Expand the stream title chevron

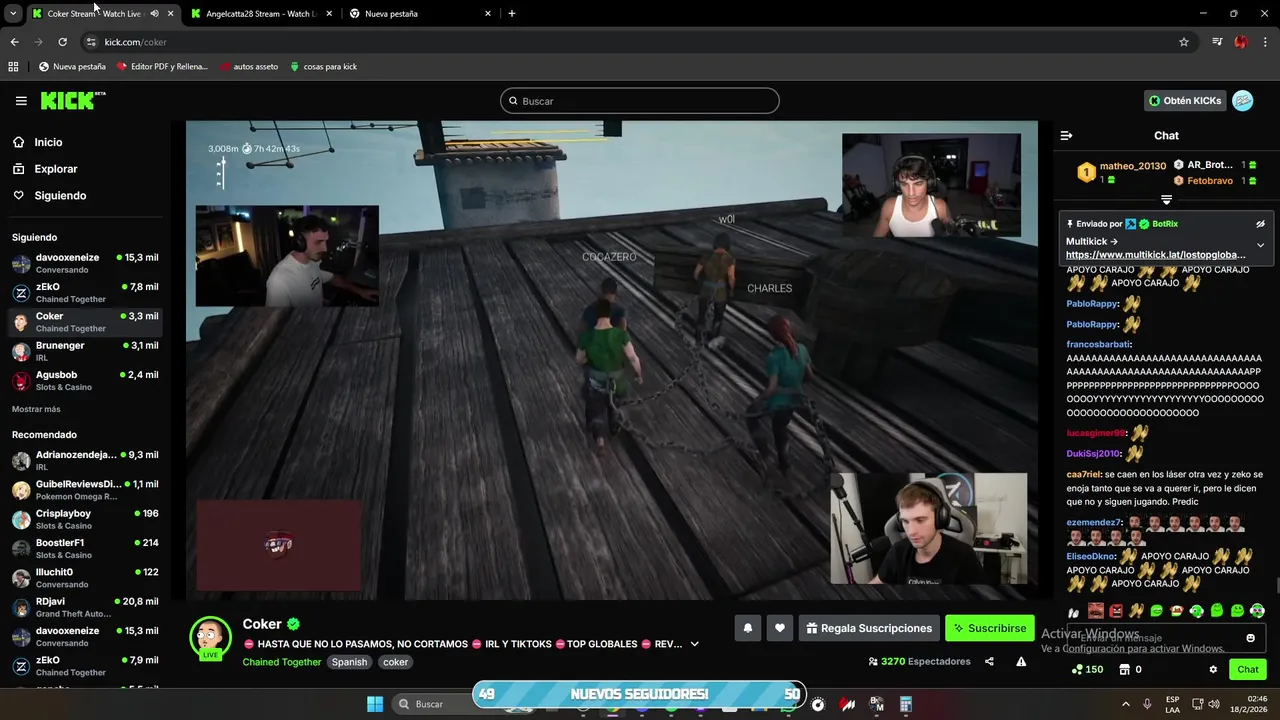pyautogui.click(x=694, y=644)
